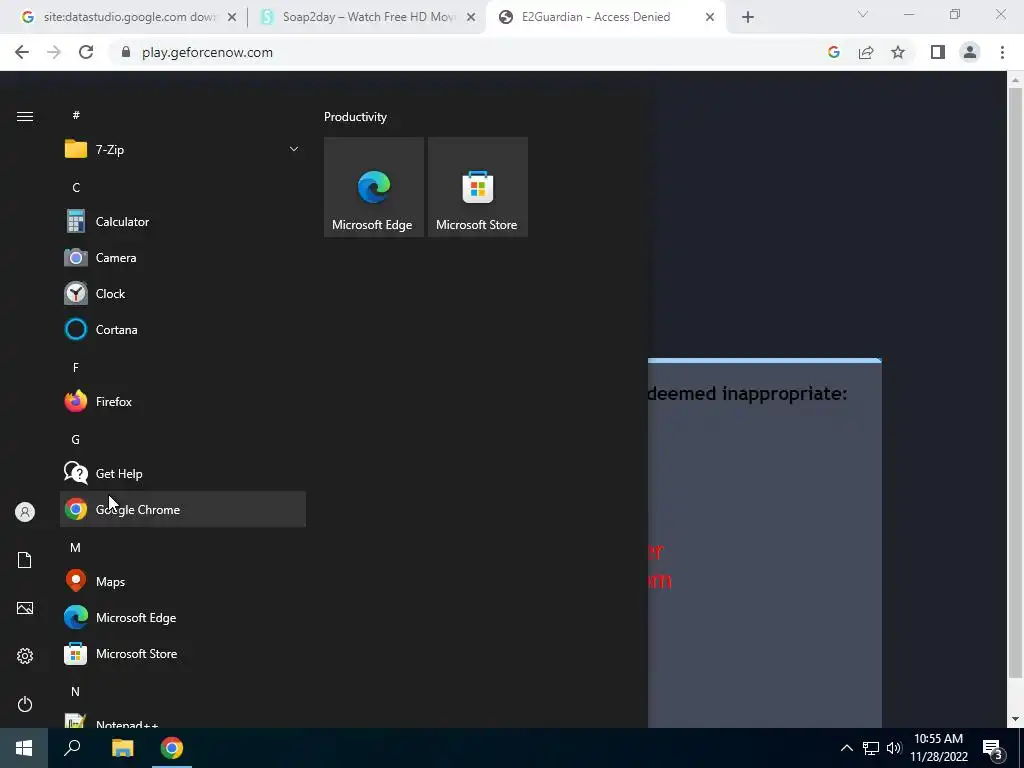Open the user account icon in Start sidebar
Screen dimensions: 1024x768
click(25, 512)
